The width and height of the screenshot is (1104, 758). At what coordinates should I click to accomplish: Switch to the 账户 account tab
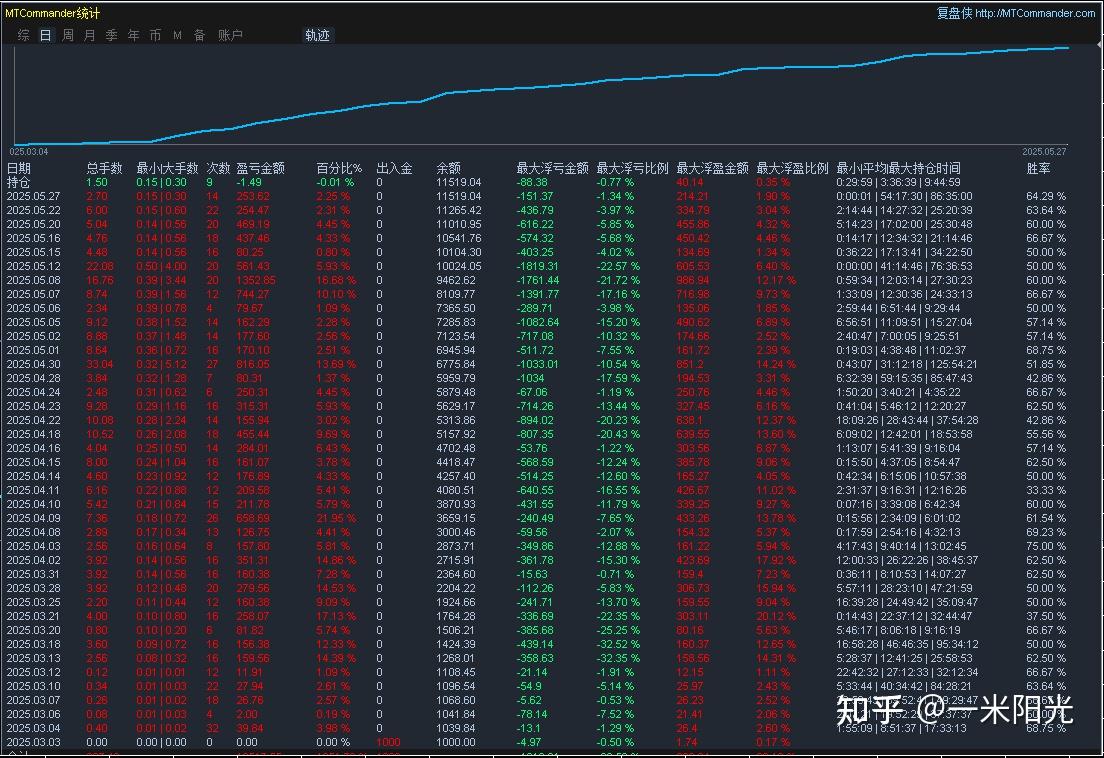pyautogui.click(x=230, y=34)
